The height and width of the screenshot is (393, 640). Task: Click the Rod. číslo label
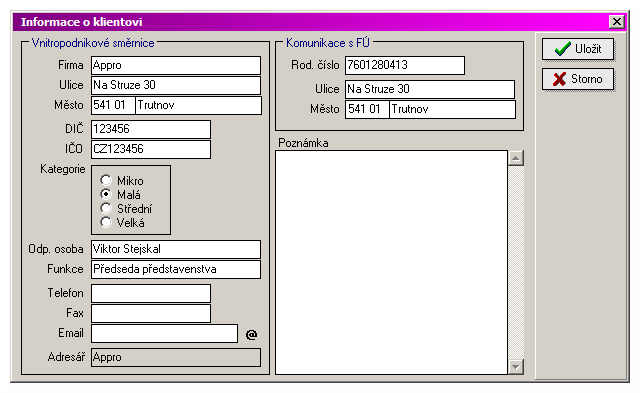coord(315,65)
